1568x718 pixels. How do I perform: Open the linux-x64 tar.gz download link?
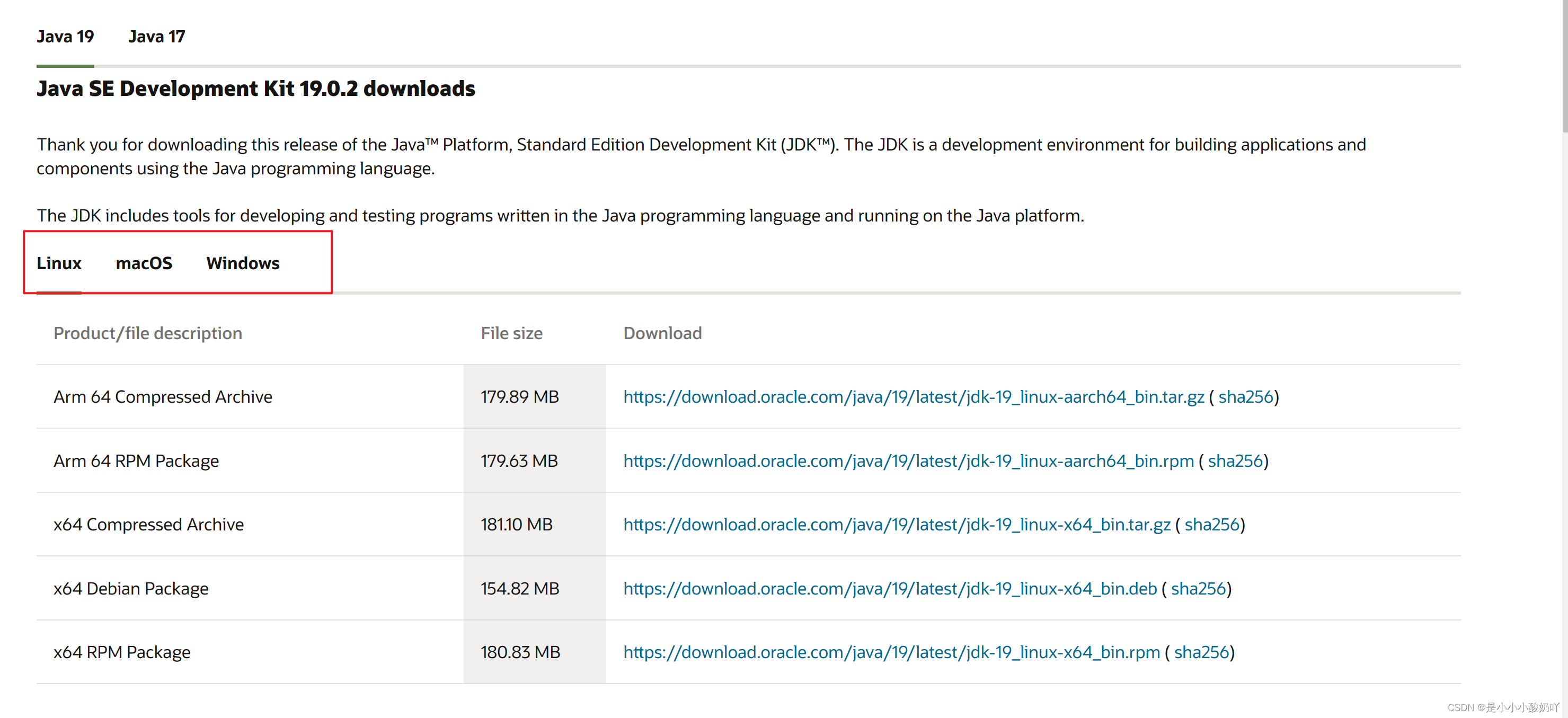point(897,525)
